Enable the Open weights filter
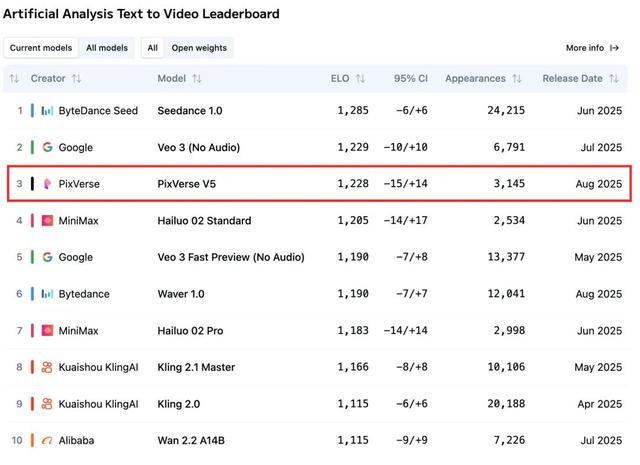 198,48
